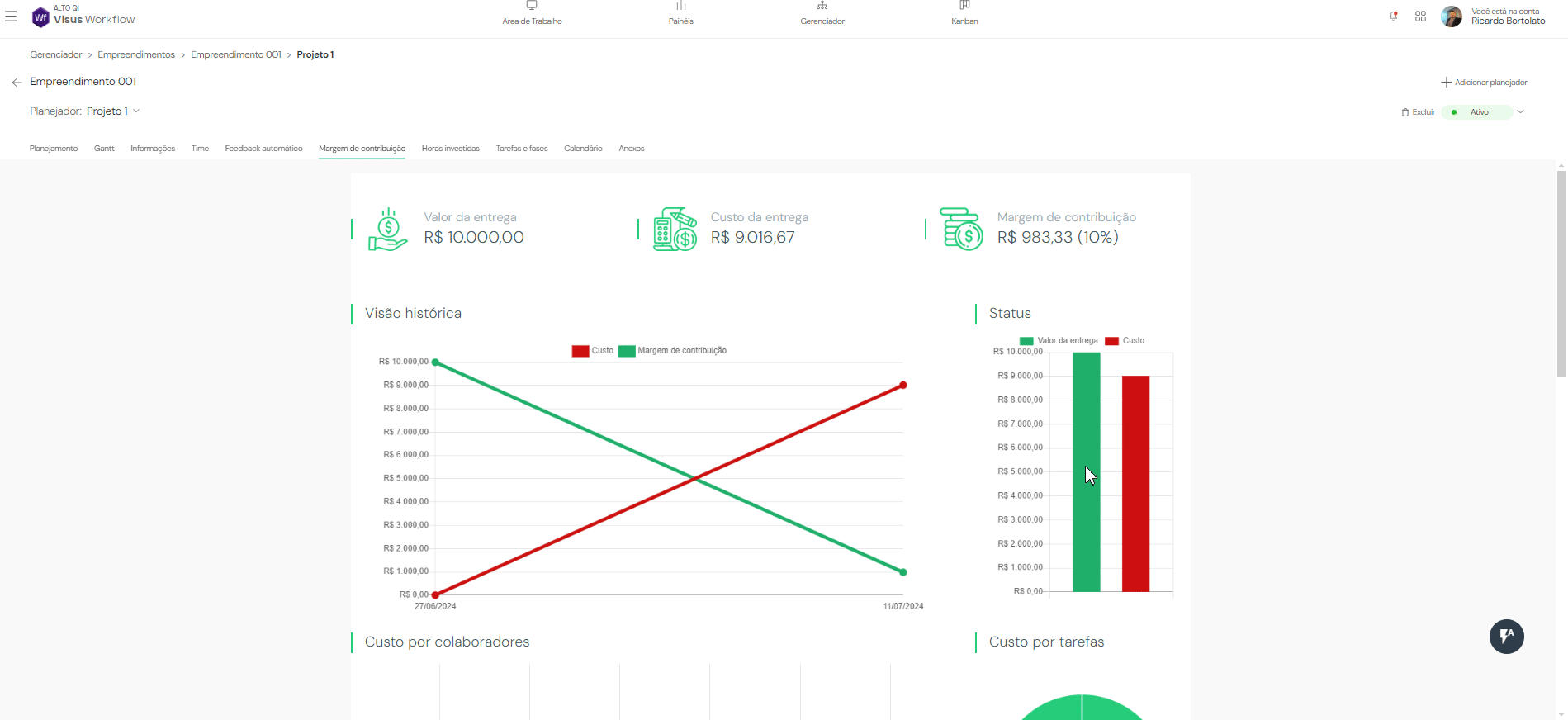The height and width of the screenshot is (720, 1568).
Task: Open the hamburger menu icon
Action: (11, 16)
